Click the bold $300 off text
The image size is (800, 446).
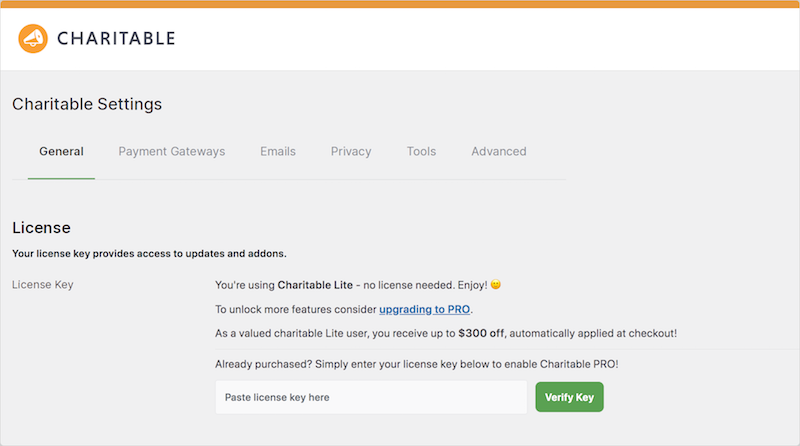click(481, 333)
